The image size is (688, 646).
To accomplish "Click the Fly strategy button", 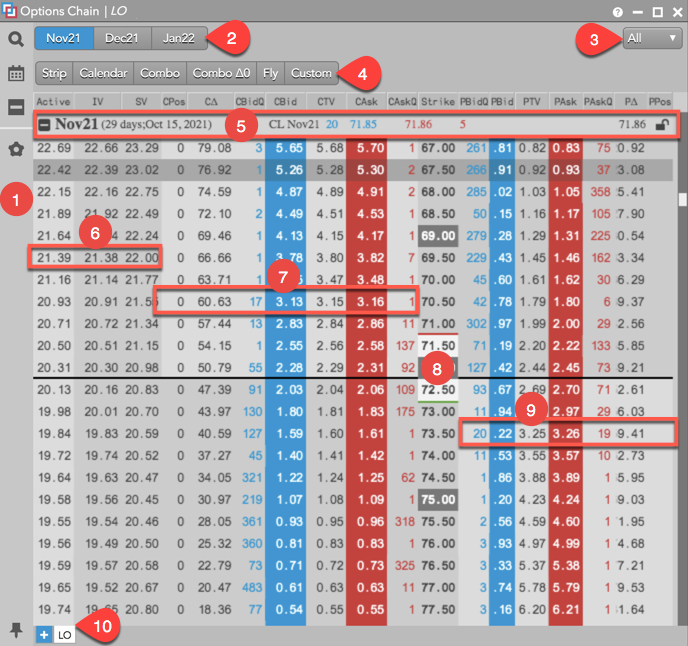I will coord(270,73).
